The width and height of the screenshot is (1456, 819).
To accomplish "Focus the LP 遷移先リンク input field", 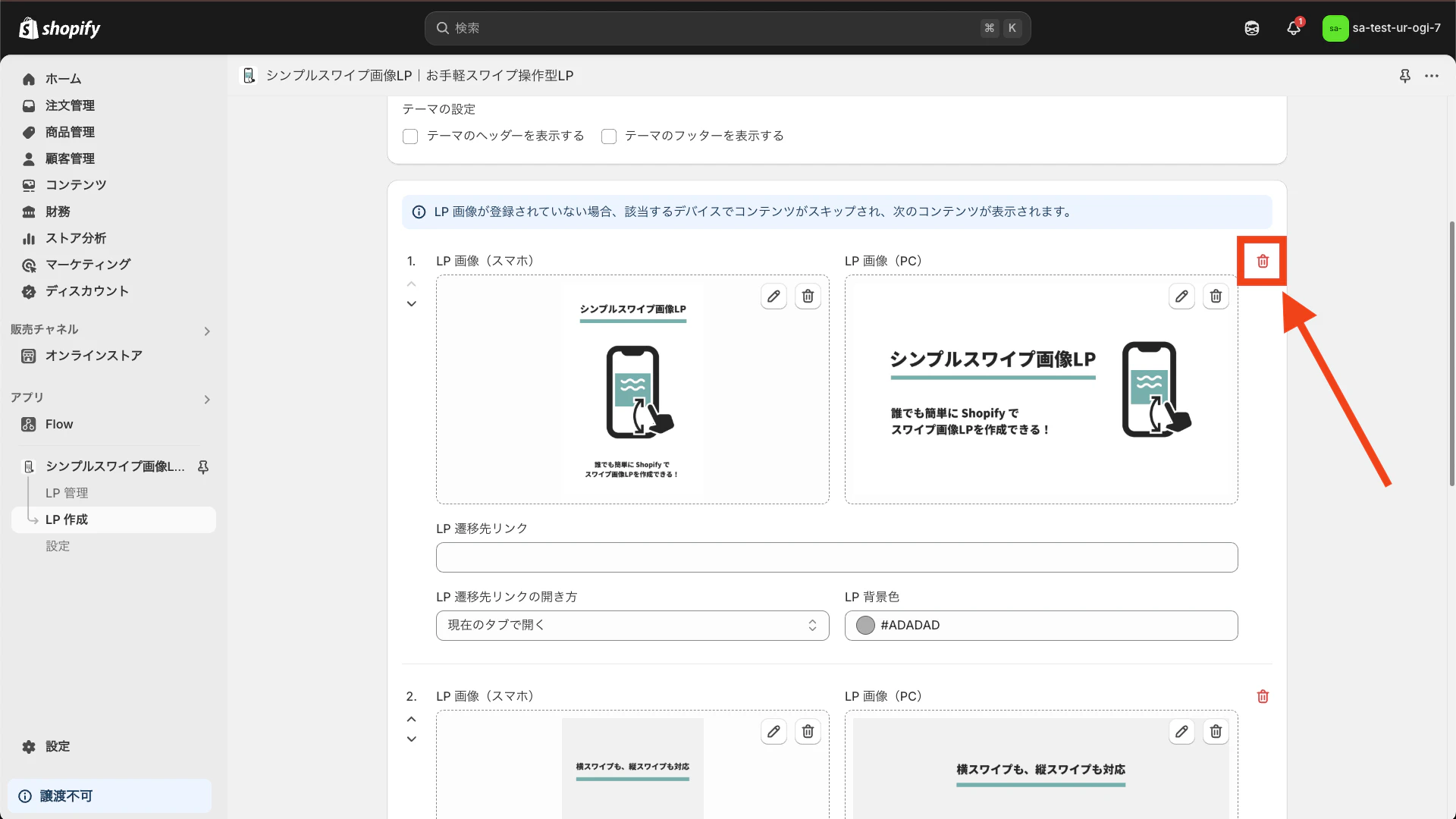I will pos(836,557).
